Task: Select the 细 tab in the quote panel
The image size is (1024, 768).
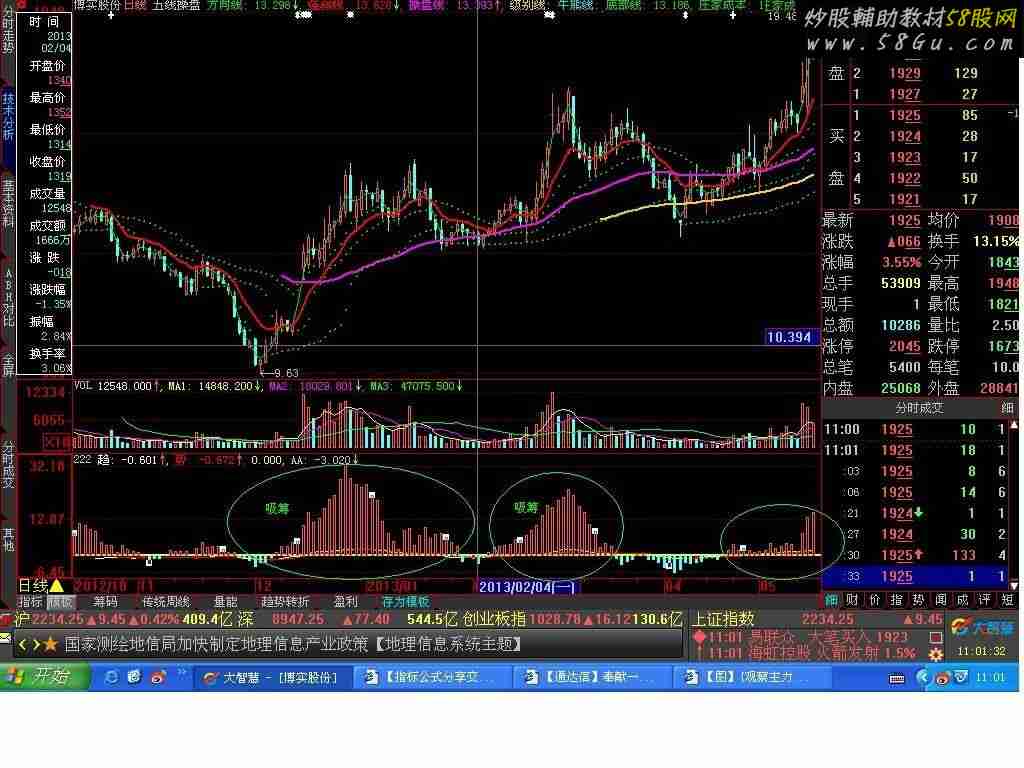Action: pyautogui.click(x=831, y=600)
